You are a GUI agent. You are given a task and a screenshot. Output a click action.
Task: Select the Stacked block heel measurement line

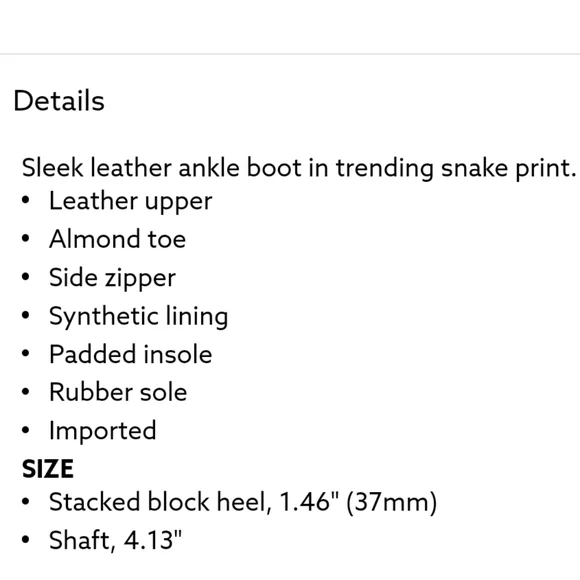click(243, 502)
